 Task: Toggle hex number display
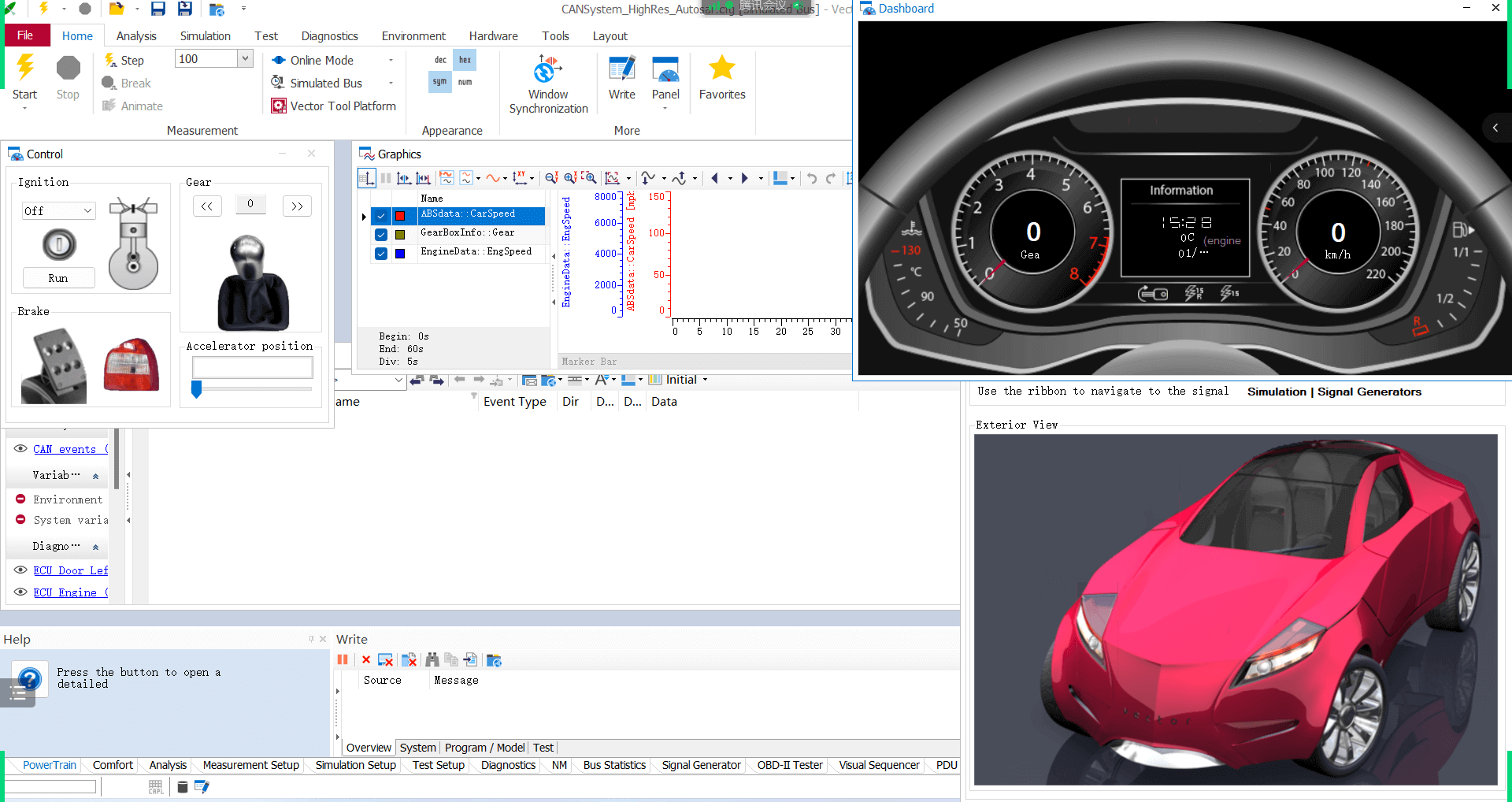(x=465, y=60)
